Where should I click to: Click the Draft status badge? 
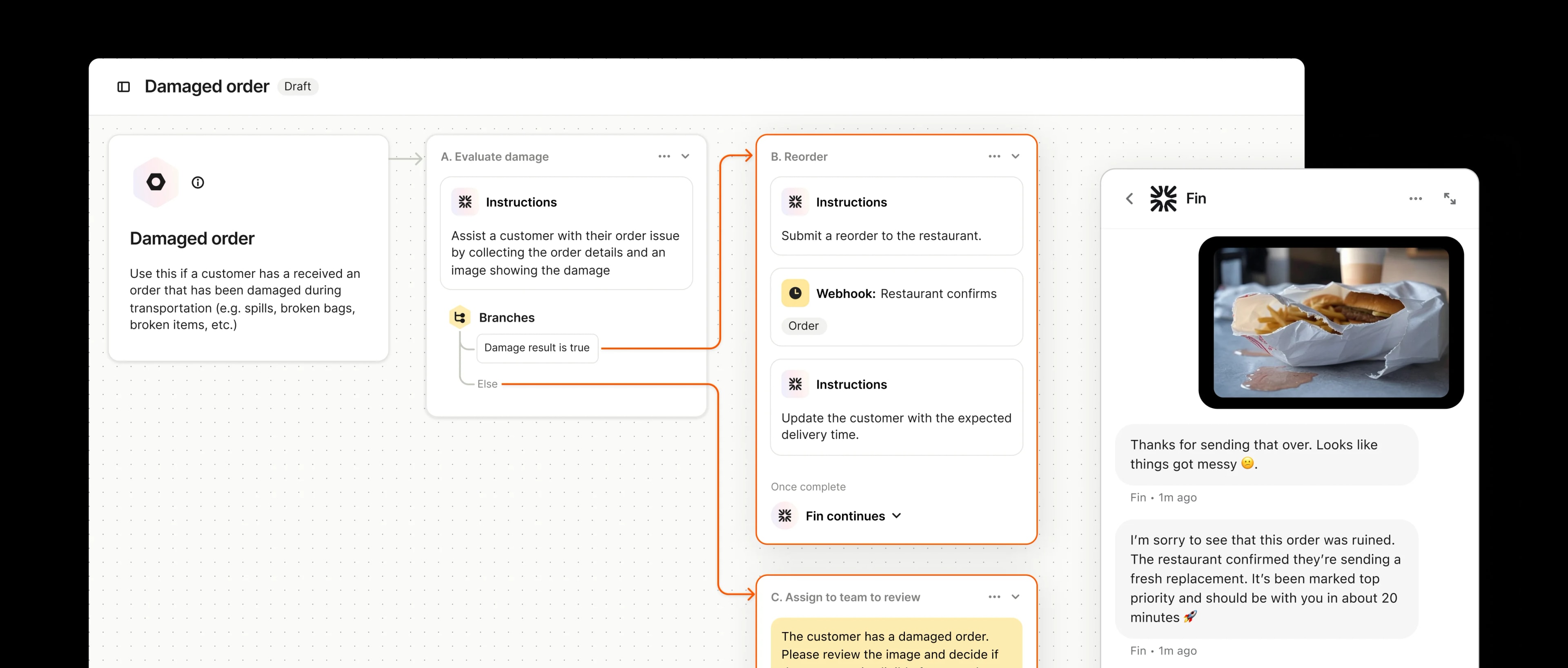point(298,87)
